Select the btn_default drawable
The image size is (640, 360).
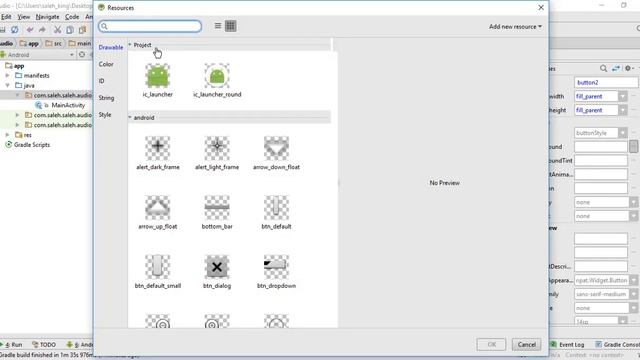click(x=276, y=212)
